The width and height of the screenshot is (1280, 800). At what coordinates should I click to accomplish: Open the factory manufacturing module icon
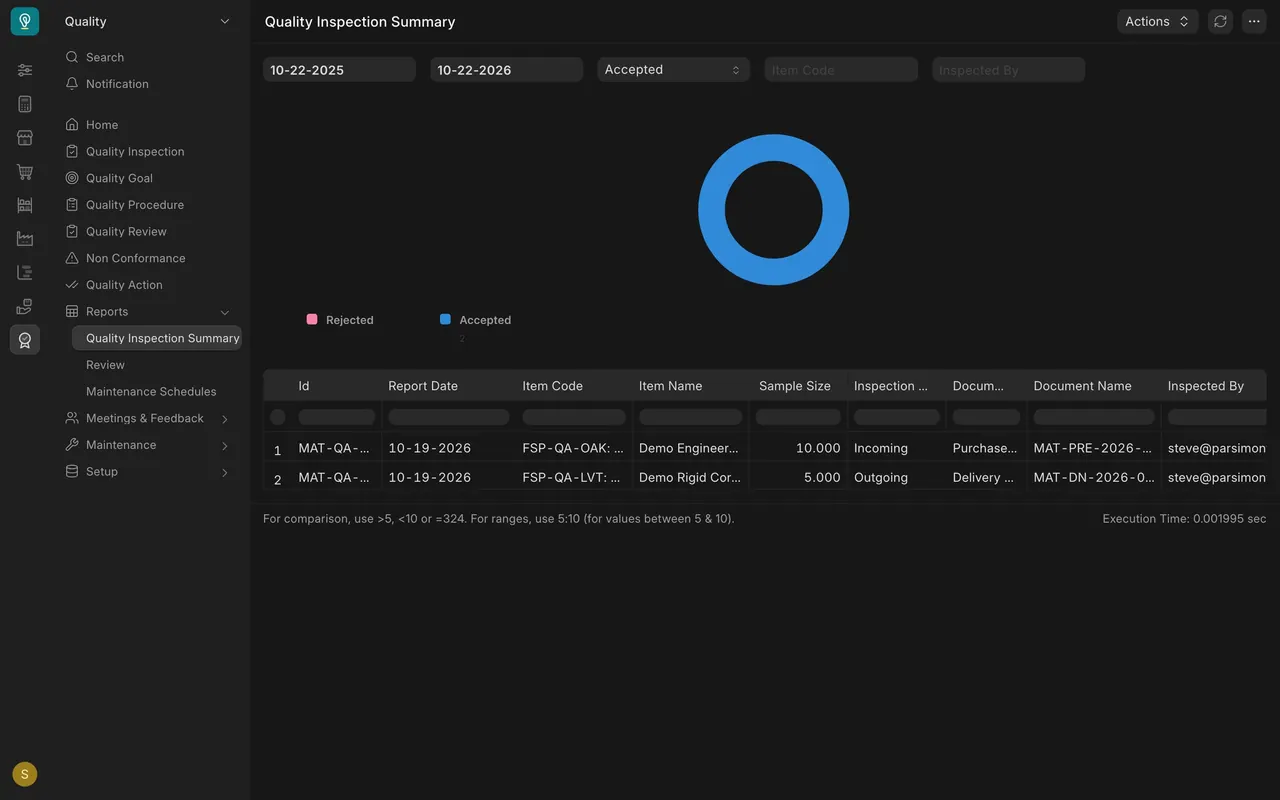(x=25, y=239)
